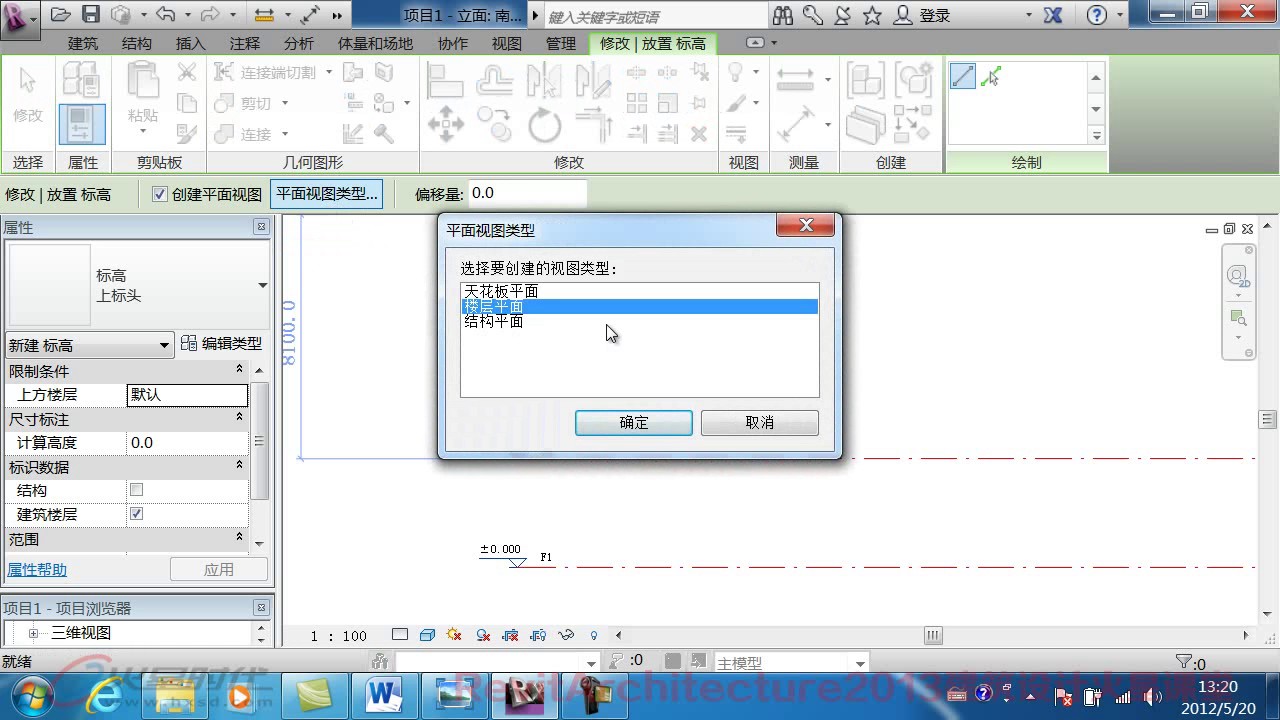
Task: Select the Mirror Draw Axis tool
Action: [594, 78]
